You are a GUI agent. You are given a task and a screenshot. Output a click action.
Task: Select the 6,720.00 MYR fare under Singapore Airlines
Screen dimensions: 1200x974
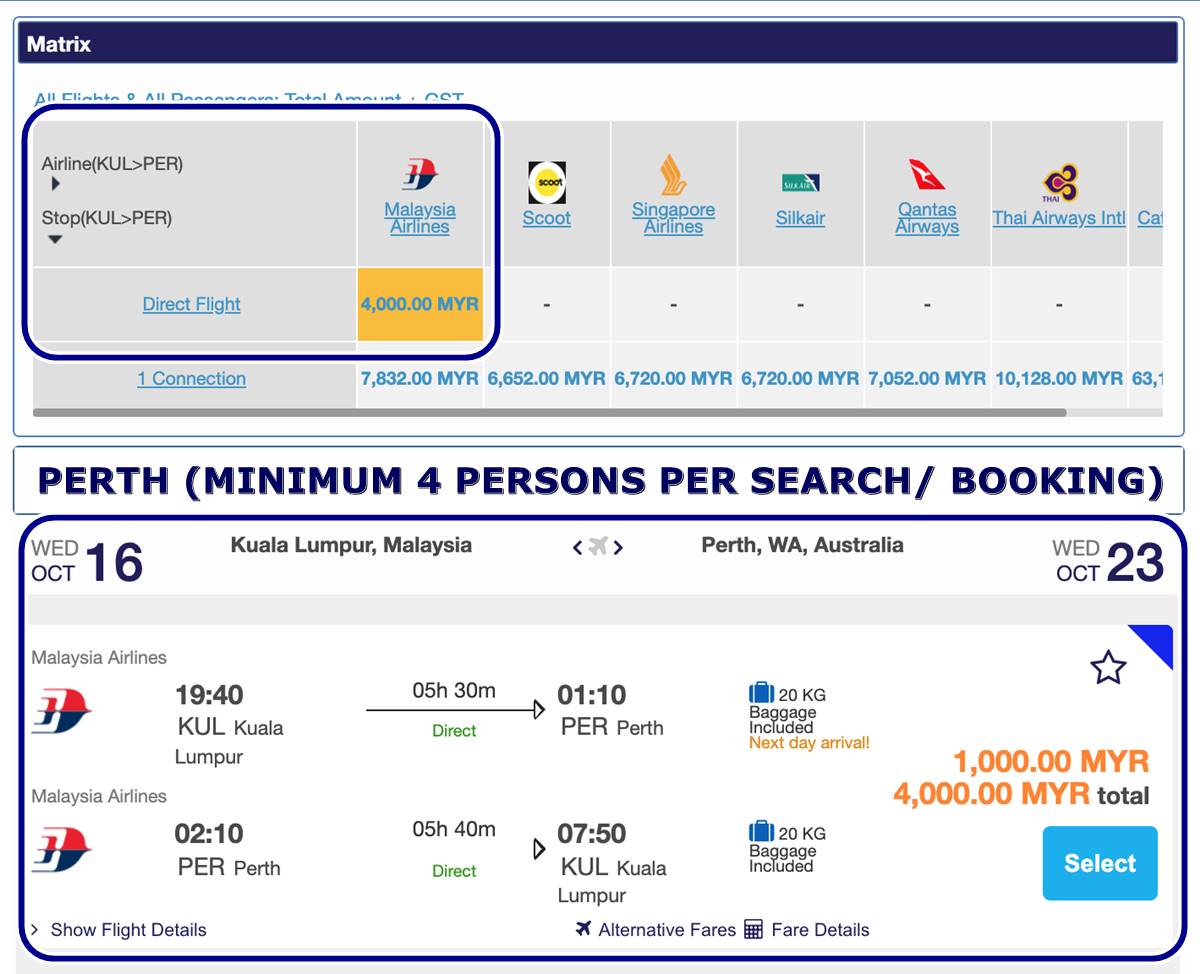673,378
